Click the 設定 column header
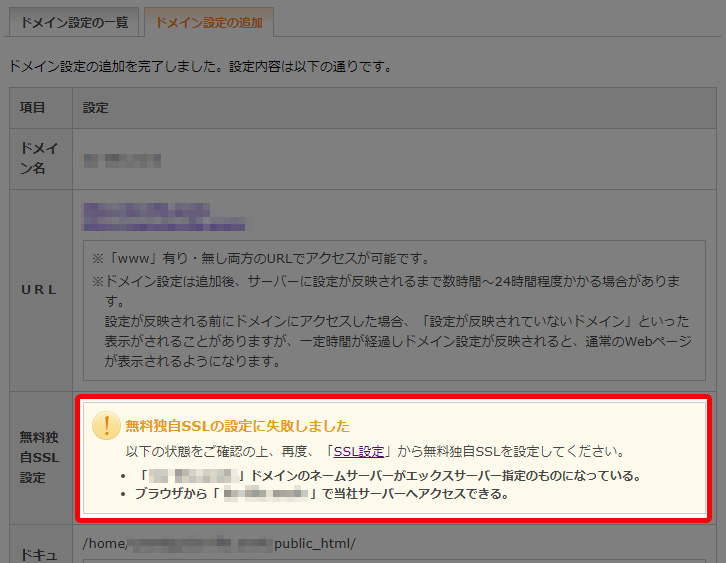726x563 pixels. point(96,107)
